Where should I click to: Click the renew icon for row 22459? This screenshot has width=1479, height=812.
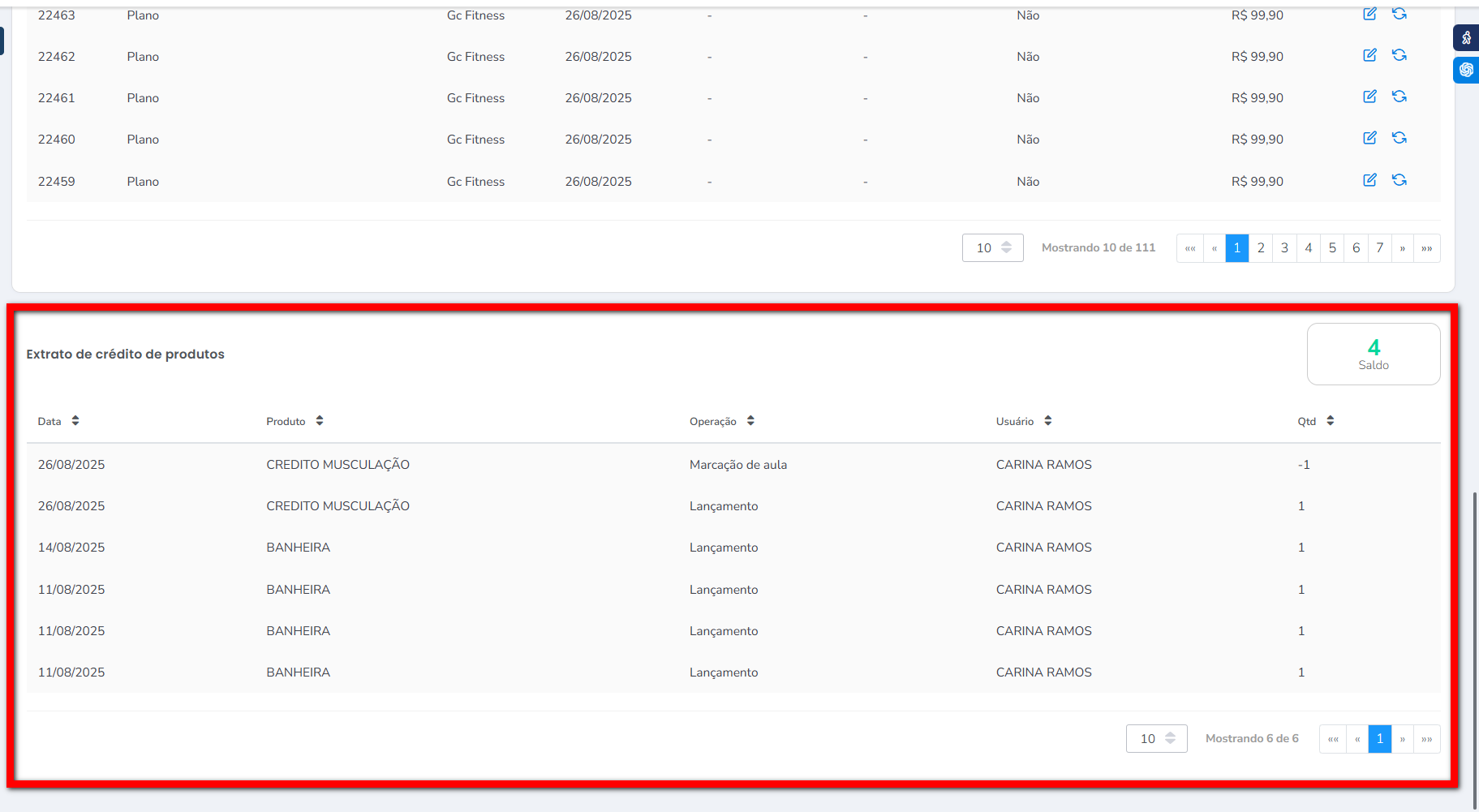(1399, 180)
